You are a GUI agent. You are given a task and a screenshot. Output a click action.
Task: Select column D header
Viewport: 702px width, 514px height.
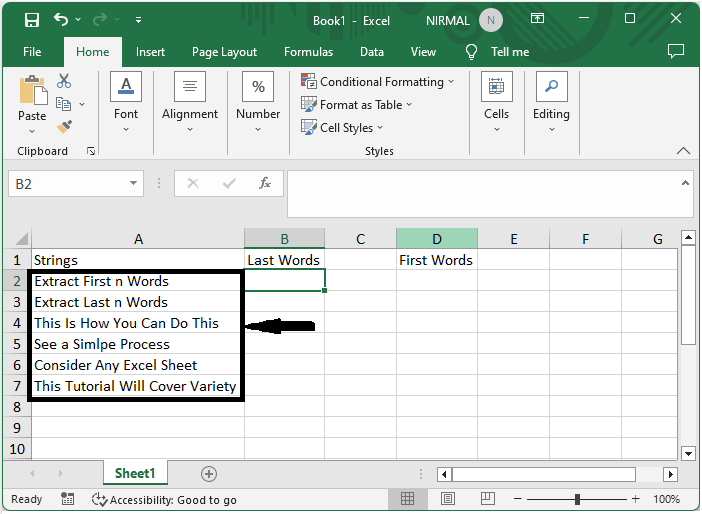pos(437,239)
